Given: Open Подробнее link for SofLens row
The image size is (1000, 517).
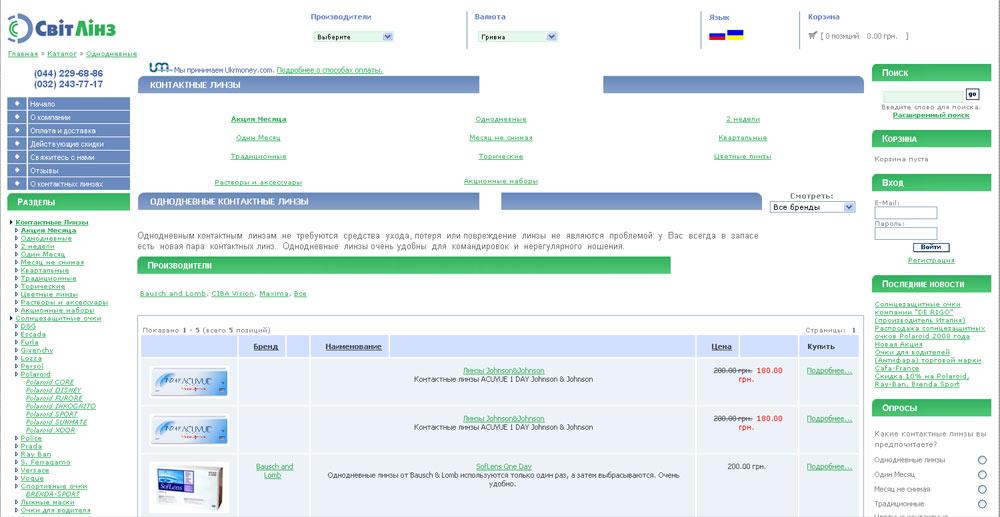Looking at the screenshot, I should click(x=829, y=467).
